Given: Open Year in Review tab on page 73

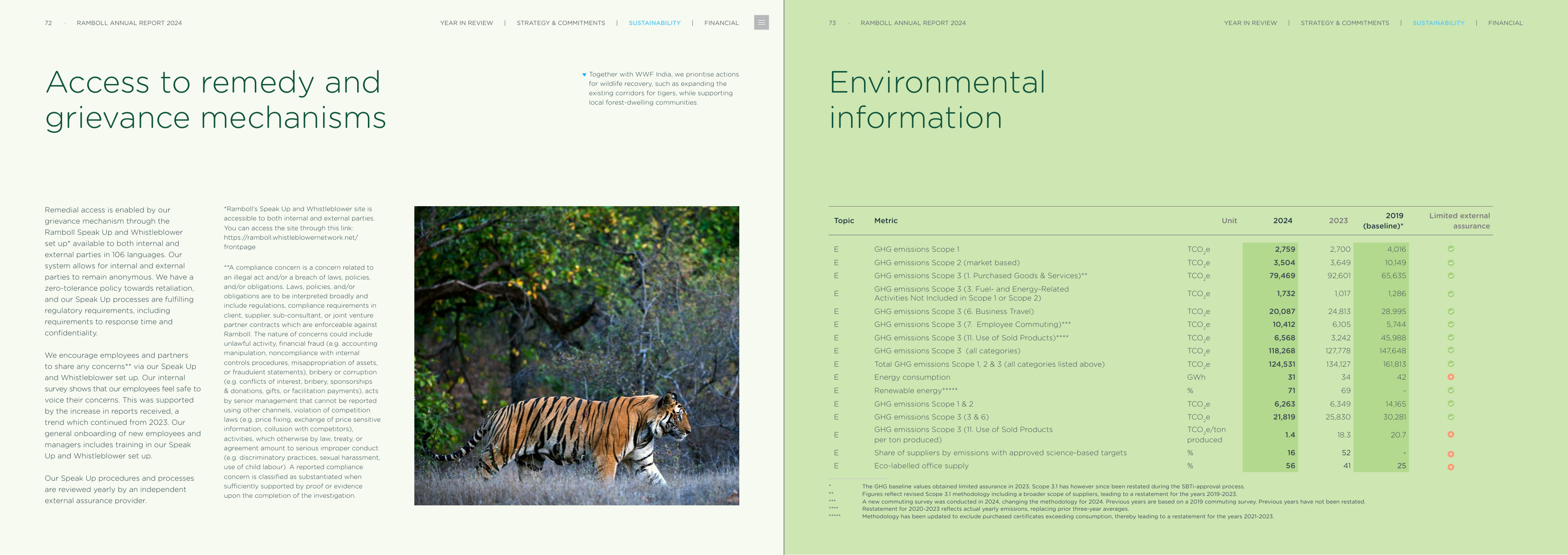Looking at the screenshot, I should pos(1250,23).
